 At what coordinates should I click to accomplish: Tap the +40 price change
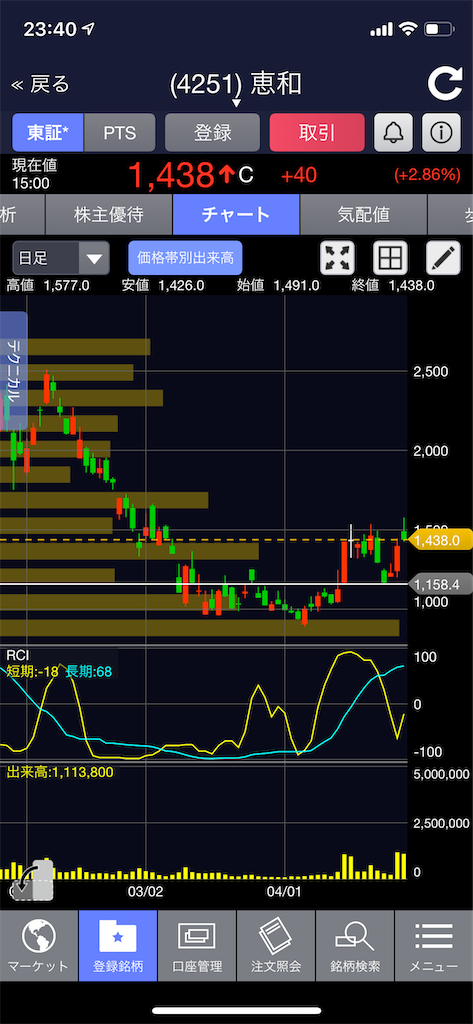click(299, 175)
